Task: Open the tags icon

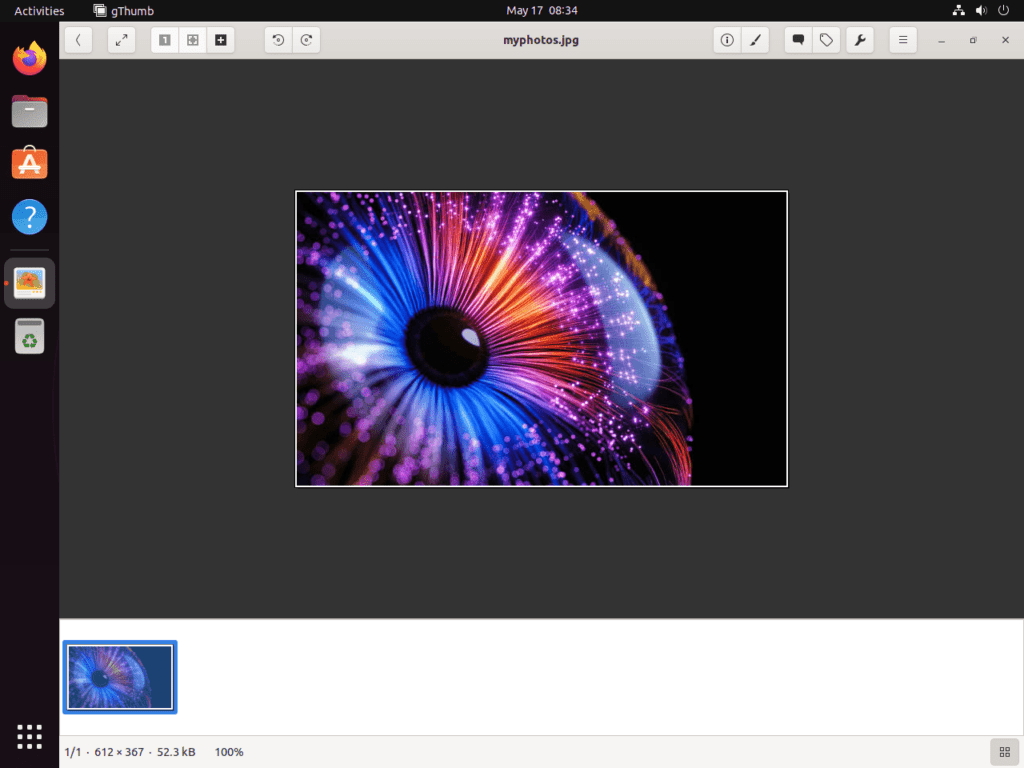Action: [x=825, y=40]
